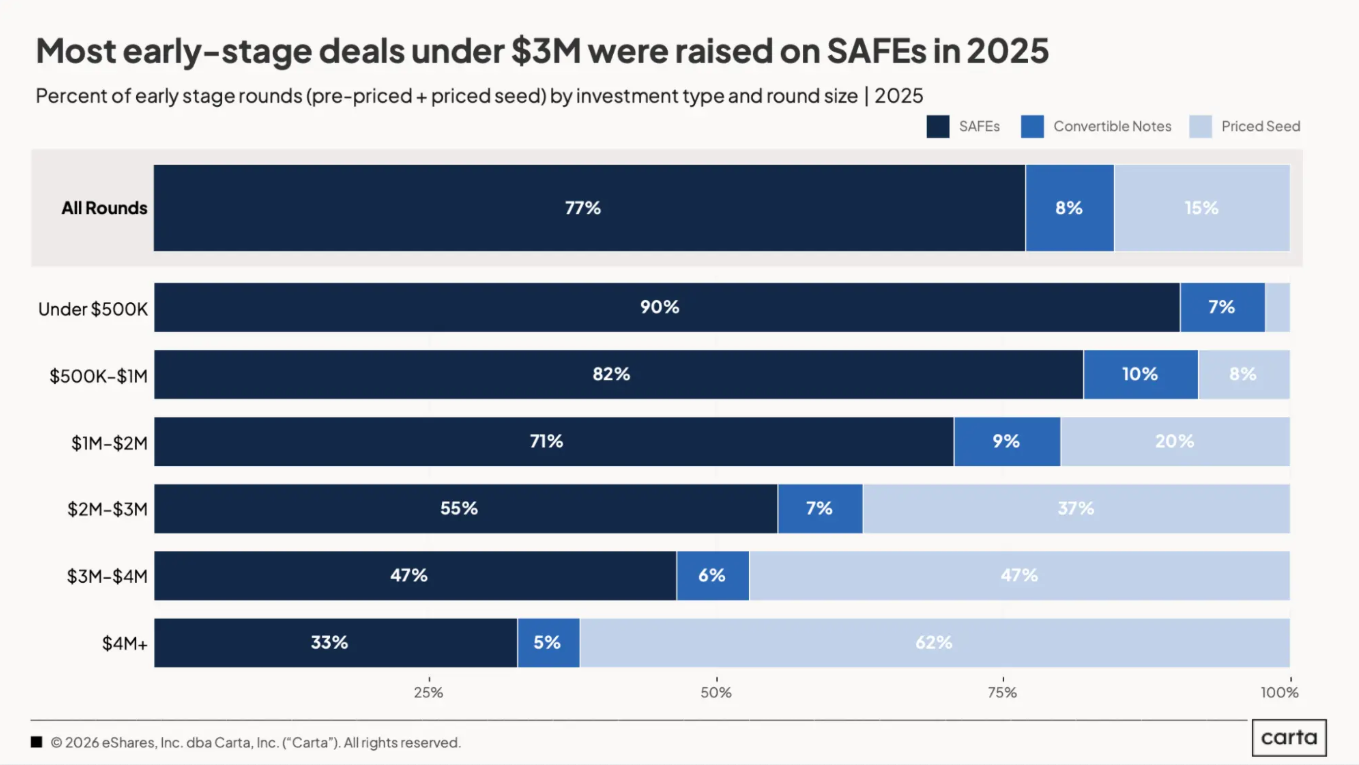This screenshot has height=765, width=1359.
Task: Click the unlabeled Priced Seed sliver for Under $500K
Action: [x=1277, y=307]
